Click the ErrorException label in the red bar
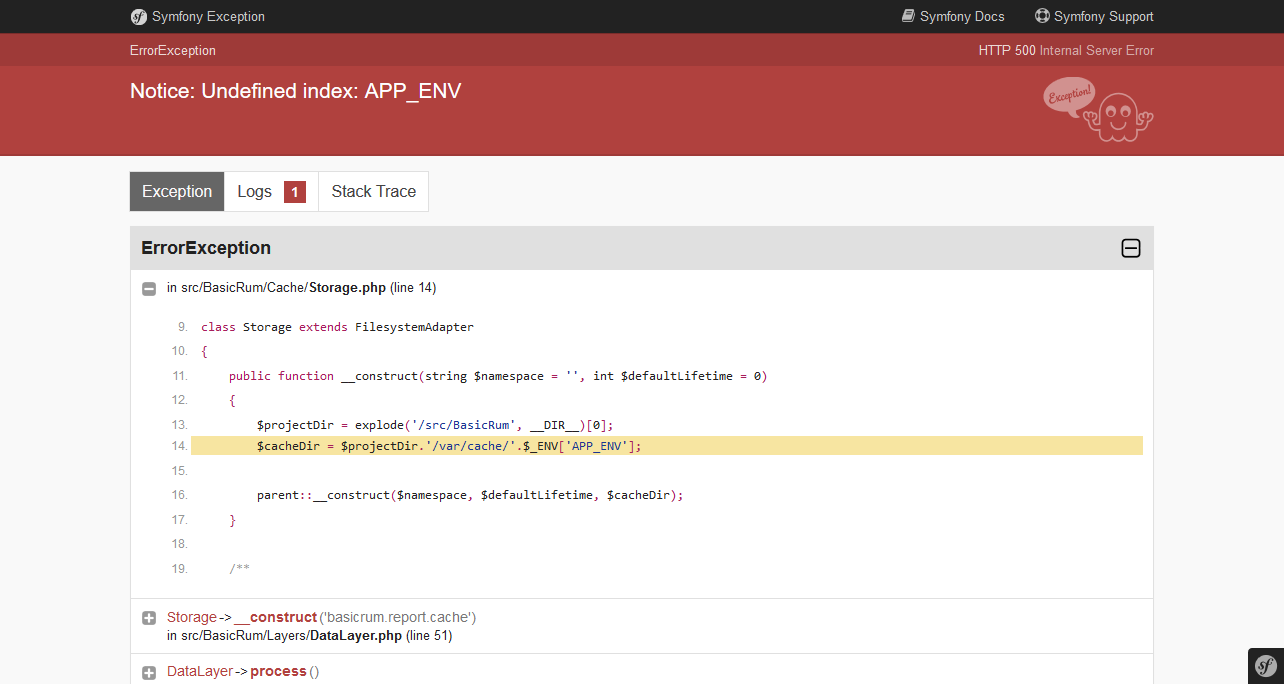The image size is (1284, 684). [172, 49]
